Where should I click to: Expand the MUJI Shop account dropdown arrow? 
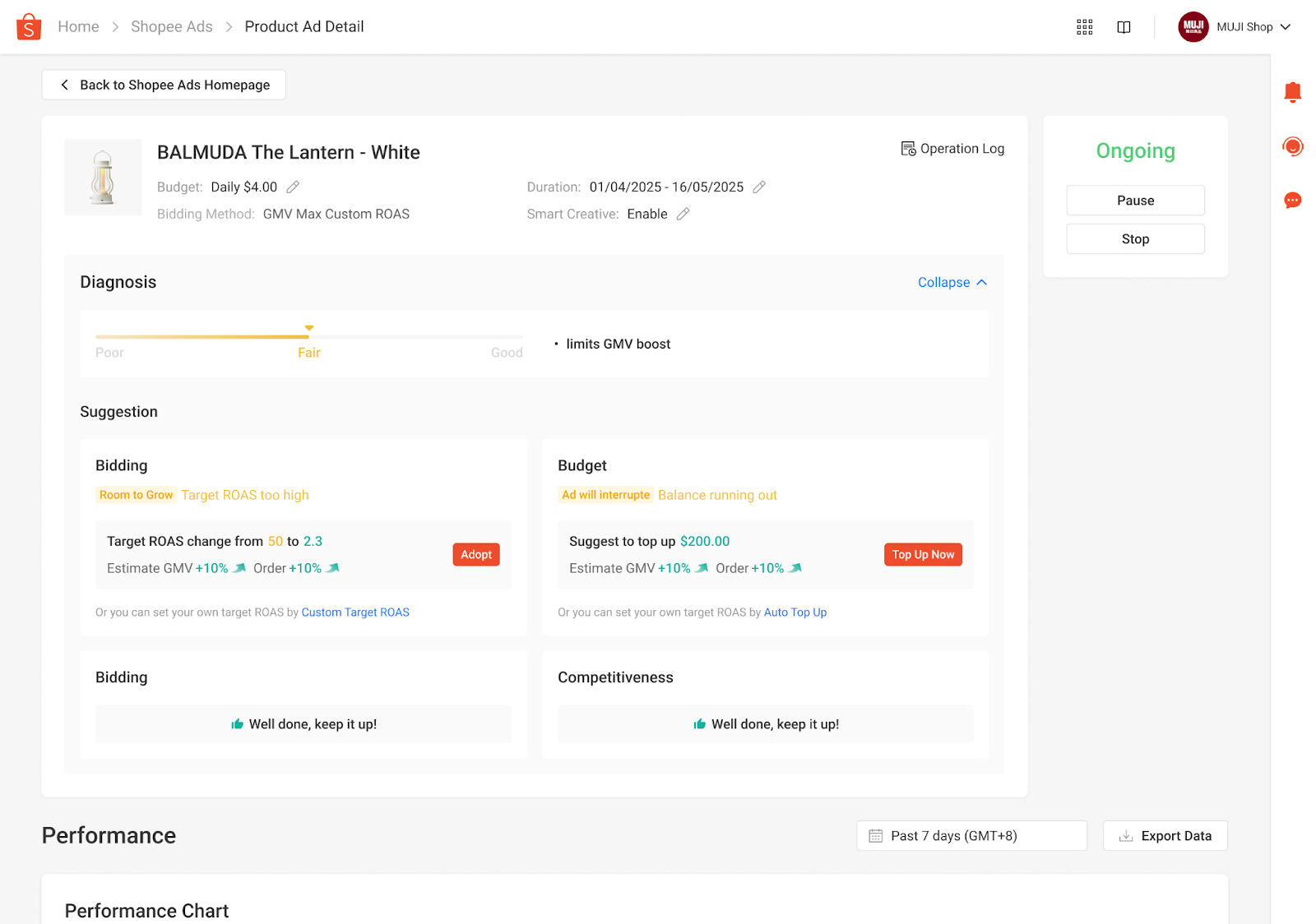click(1286, 27)
